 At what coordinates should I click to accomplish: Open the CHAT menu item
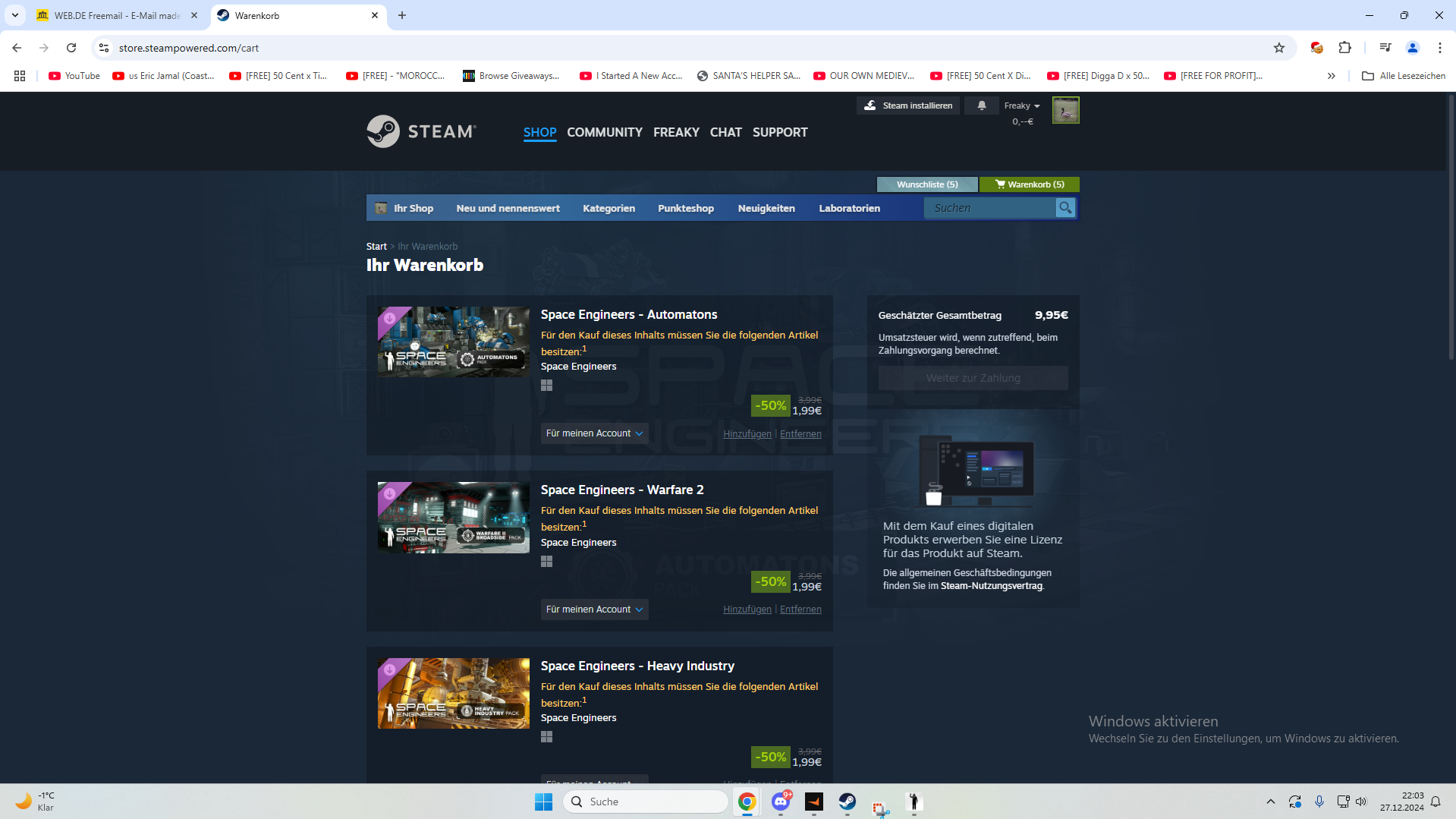[x=726, y=132]
